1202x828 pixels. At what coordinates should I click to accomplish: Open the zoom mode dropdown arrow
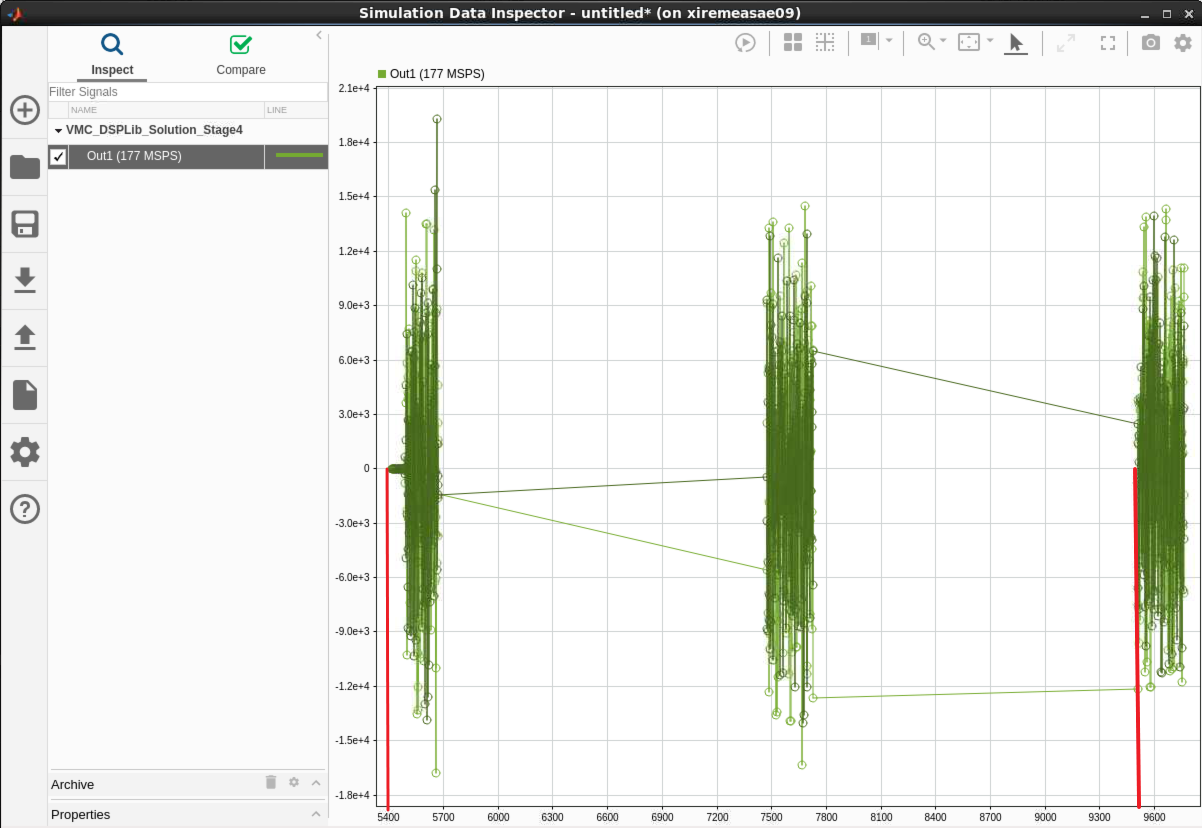coord(943,41)
